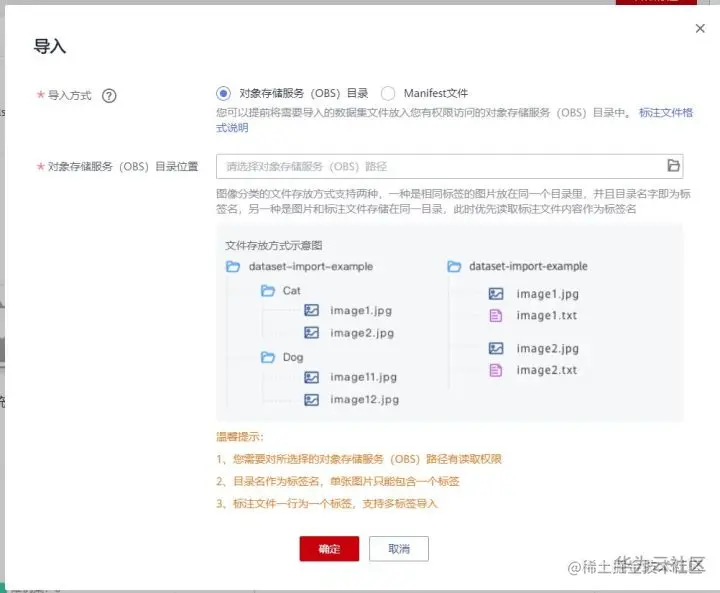Click image icon beside image2.jpg in right example
The height and width of the screenshot is (593, 720).
point(496,349)
